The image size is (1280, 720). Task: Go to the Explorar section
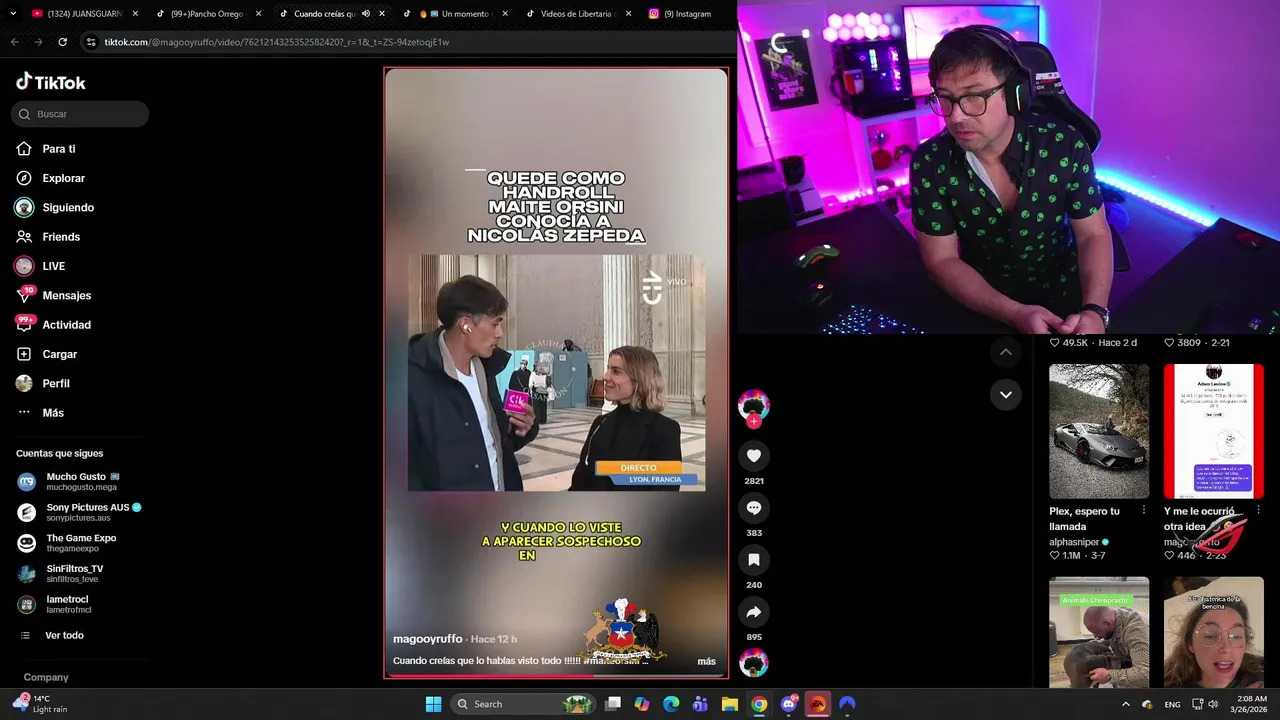[x=63, y=178]
